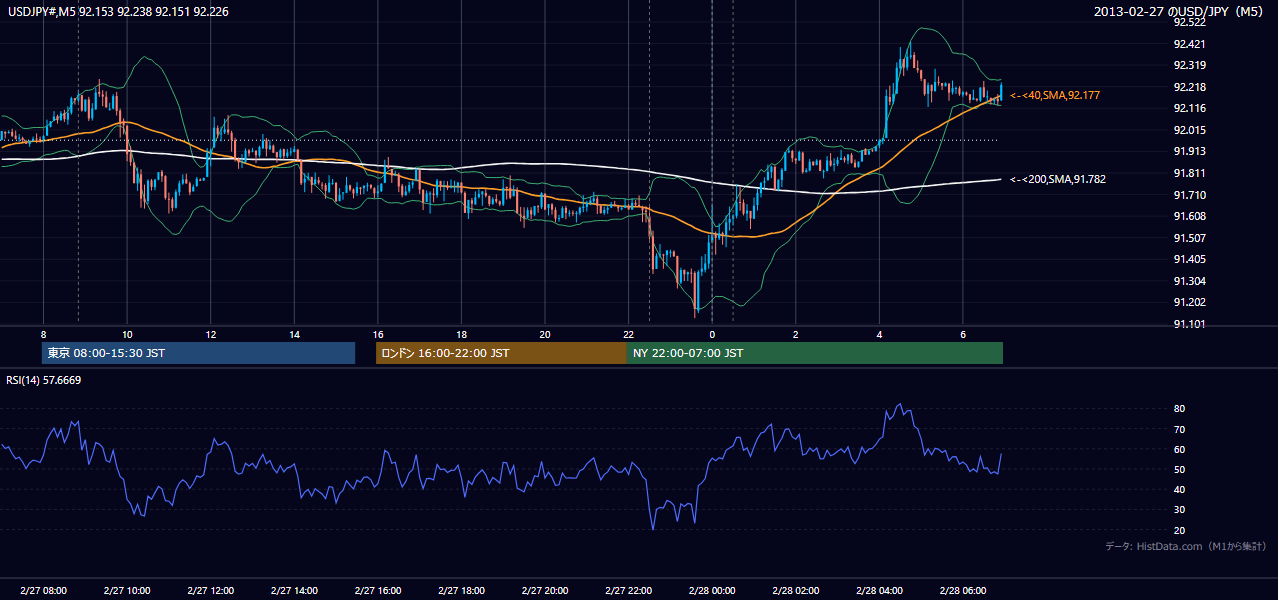Click the 91.507 price axis label
The image size is (1278, 600).
coord(1190,238)
